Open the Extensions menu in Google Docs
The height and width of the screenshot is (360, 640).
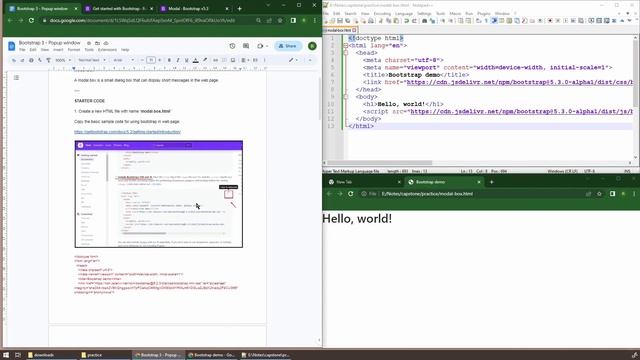click(107, 50)
